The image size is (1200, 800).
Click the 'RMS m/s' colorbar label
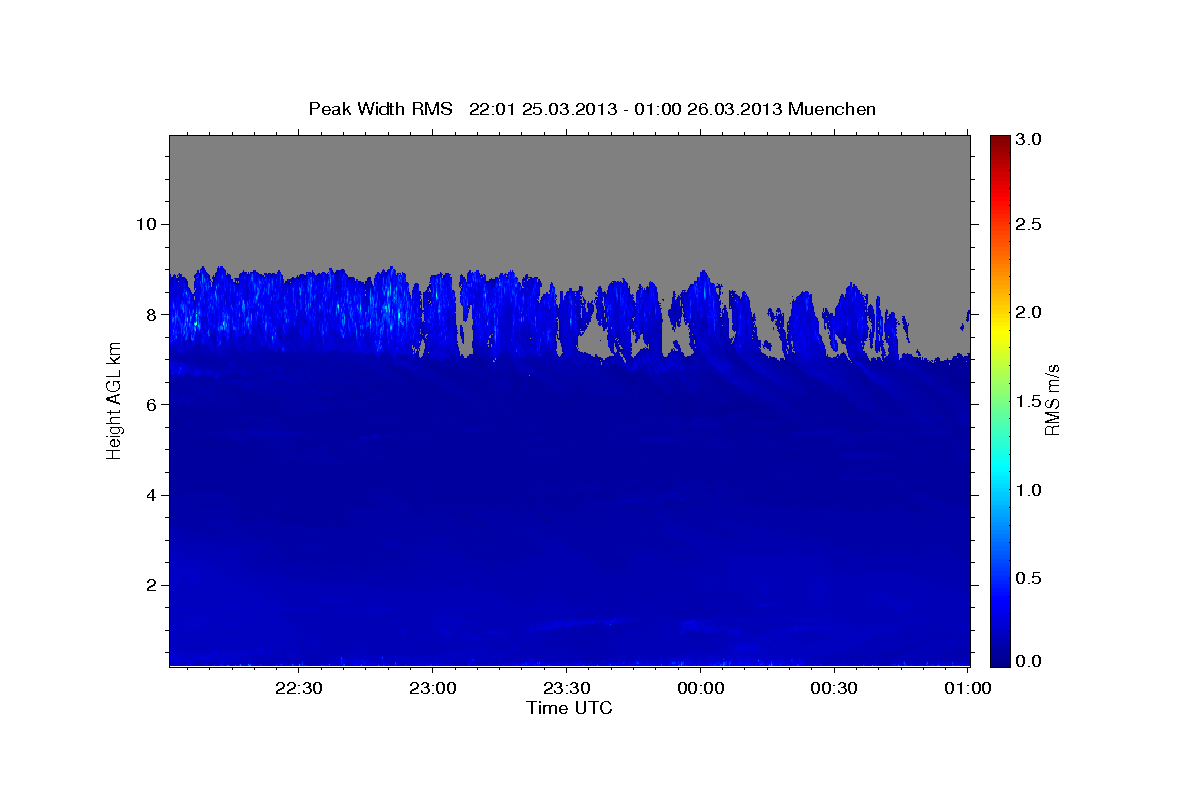[1052, 400]
